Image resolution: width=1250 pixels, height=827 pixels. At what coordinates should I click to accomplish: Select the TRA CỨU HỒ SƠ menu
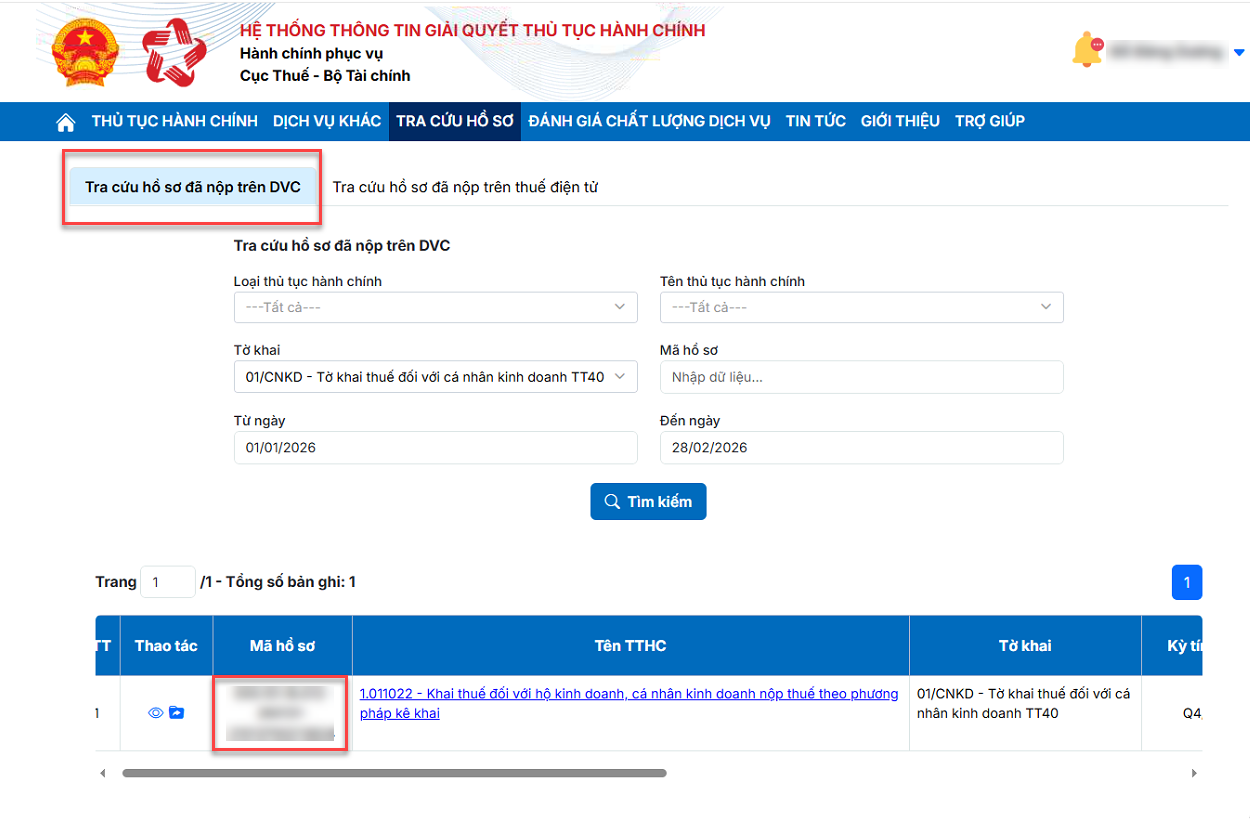(454, 121)
